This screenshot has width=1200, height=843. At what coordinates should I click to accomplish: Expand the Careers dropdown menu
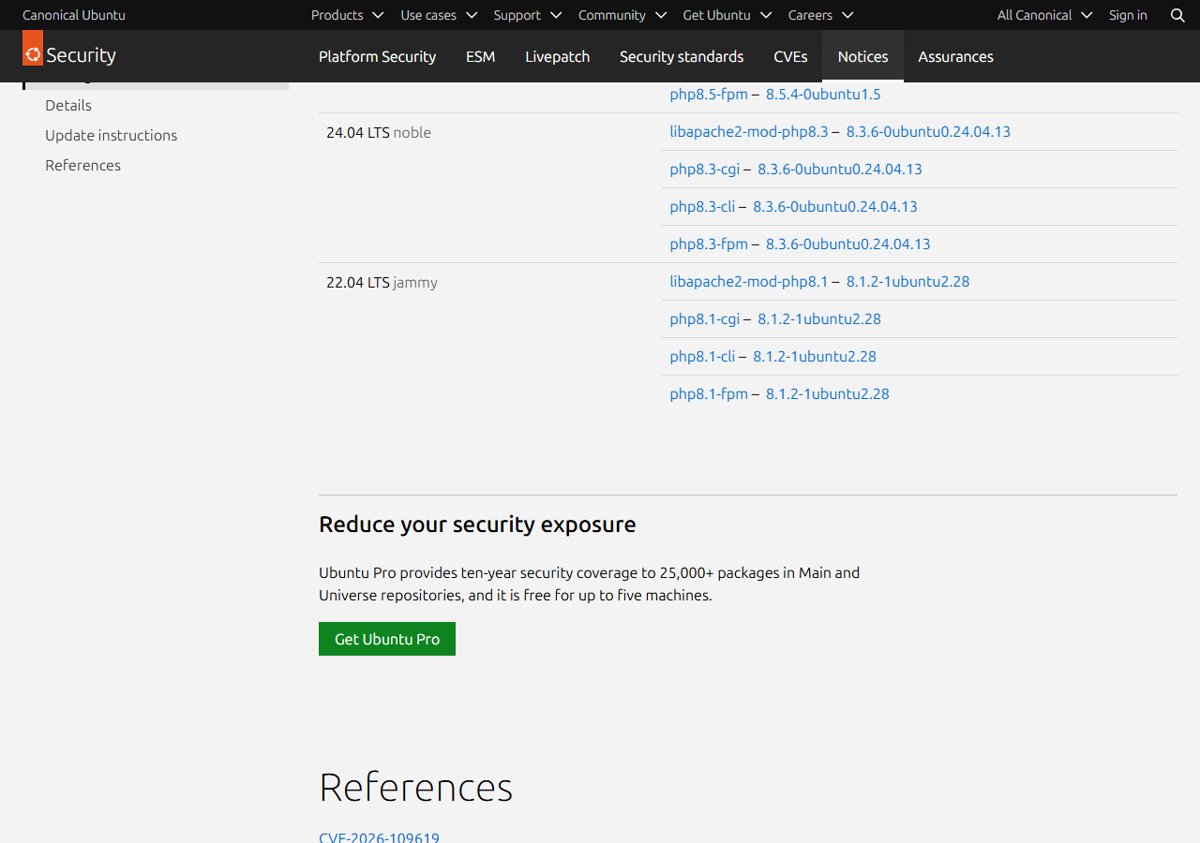coord(821,15)
